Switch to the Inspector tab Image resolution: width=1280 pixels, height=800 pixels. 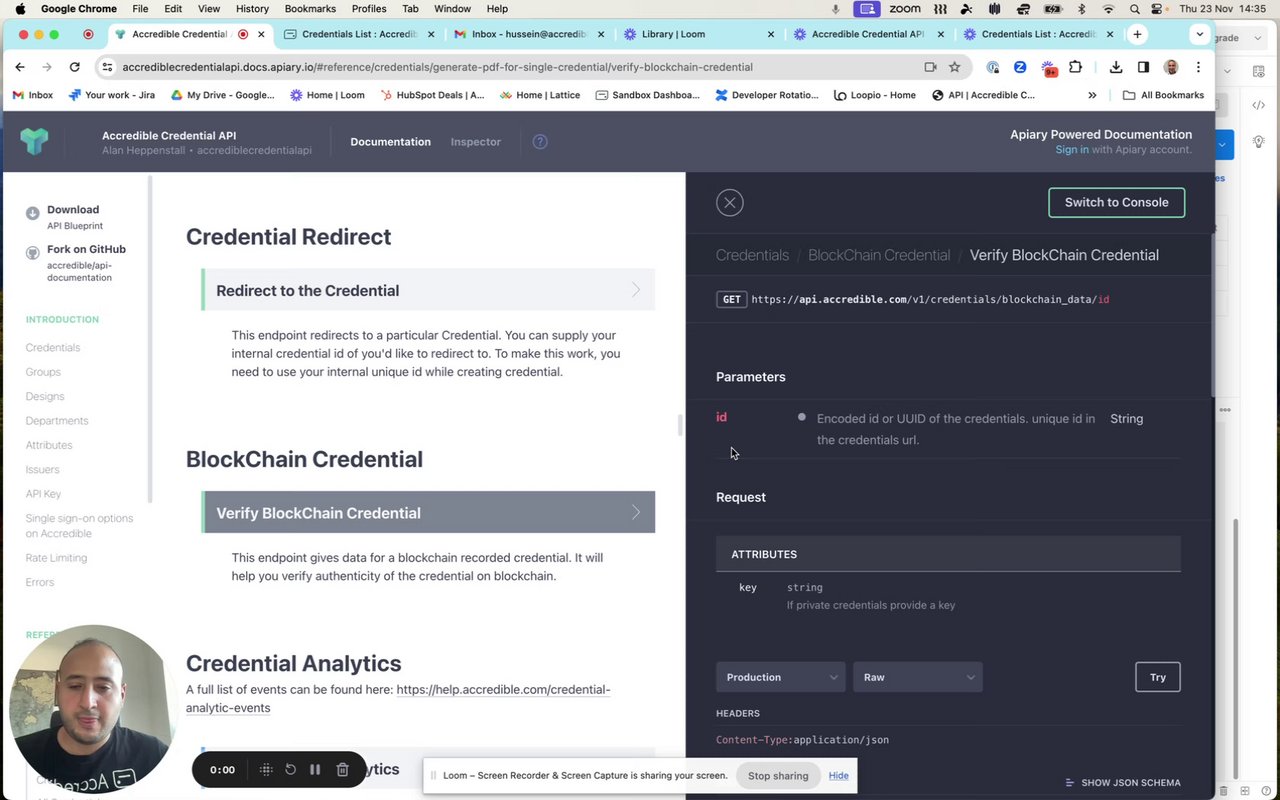pyautogui.click(x=475, y=142)
